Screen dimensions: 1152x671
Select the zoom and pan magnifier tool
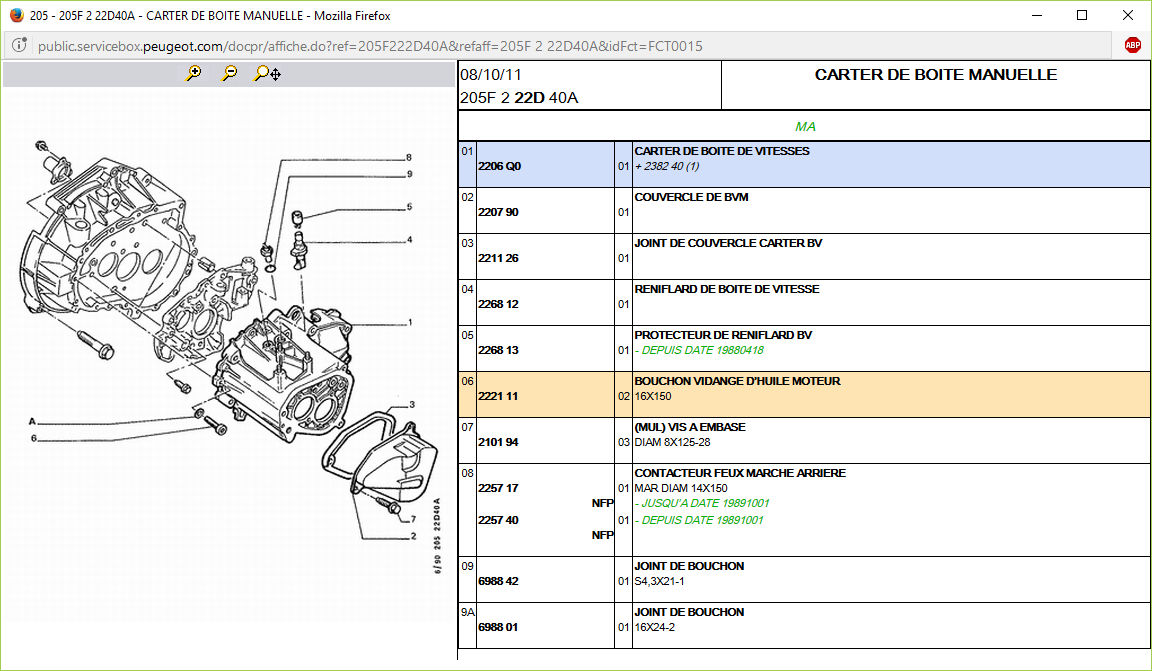coord(267,73)
